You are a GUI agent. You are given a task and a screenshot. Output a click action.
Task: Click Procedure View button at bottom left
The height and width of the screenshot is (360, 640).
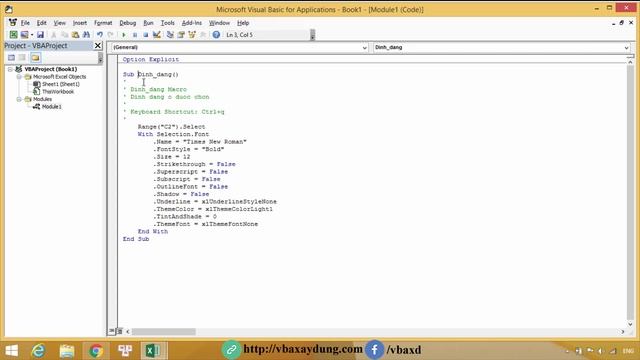pyautogui.click(x=112, y=331)
